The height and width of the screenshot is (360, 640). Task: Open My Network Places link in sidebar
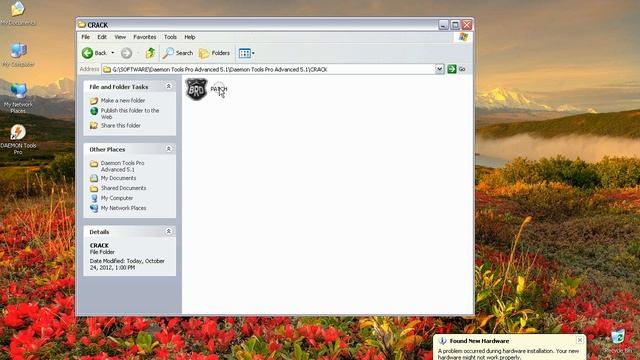(123, 208)
